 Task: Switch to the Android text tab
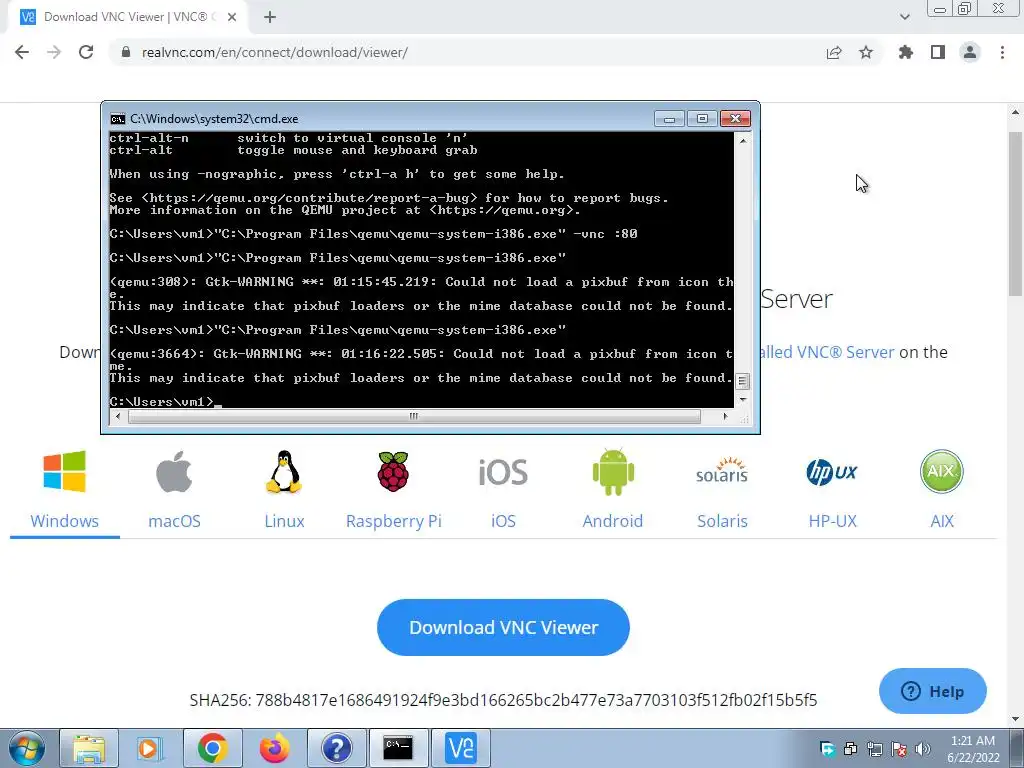click(x=613, y=521)
